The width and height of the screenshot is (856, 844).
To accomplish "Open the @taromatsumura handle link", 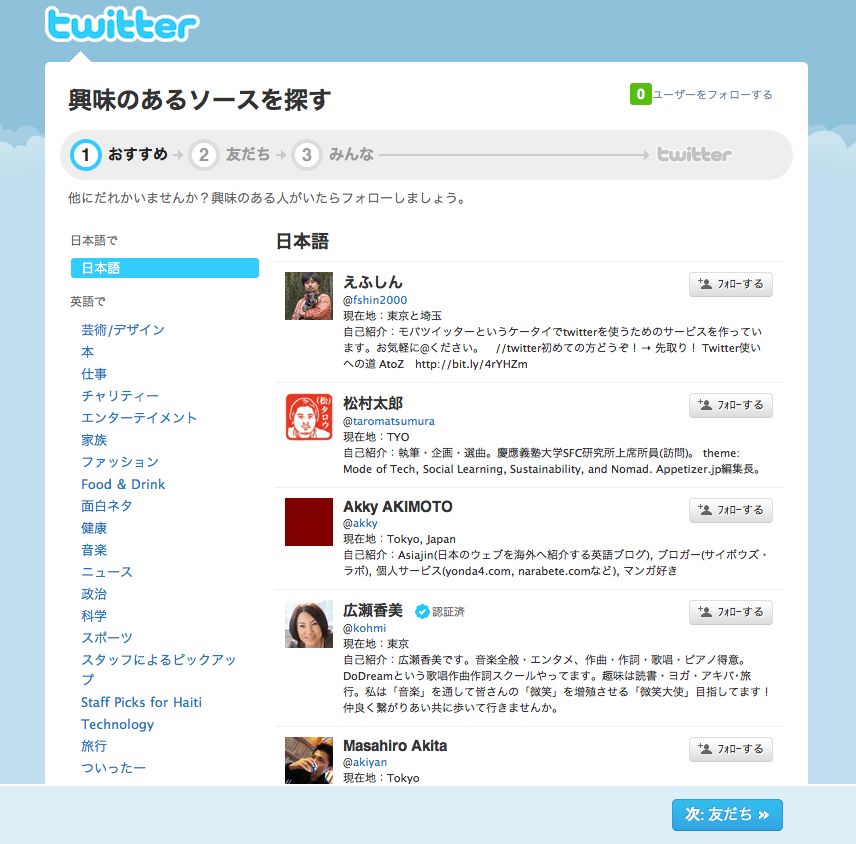I will click(389, 421).
